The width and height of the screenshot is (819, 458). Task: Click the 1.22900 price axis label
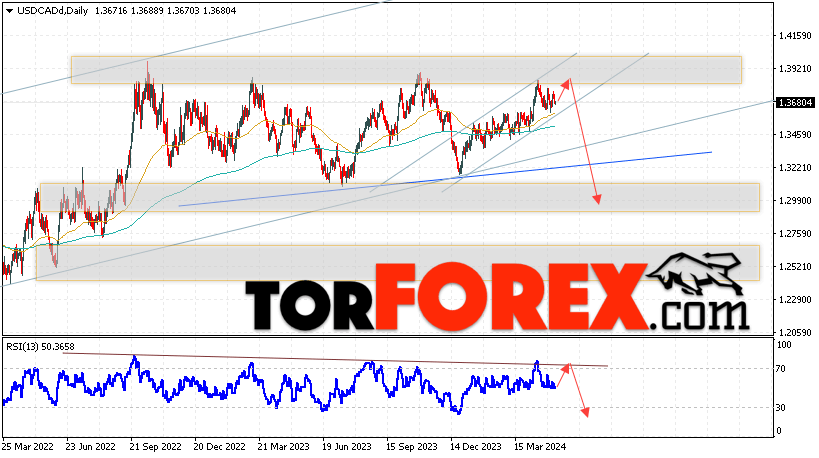[795, 299]
